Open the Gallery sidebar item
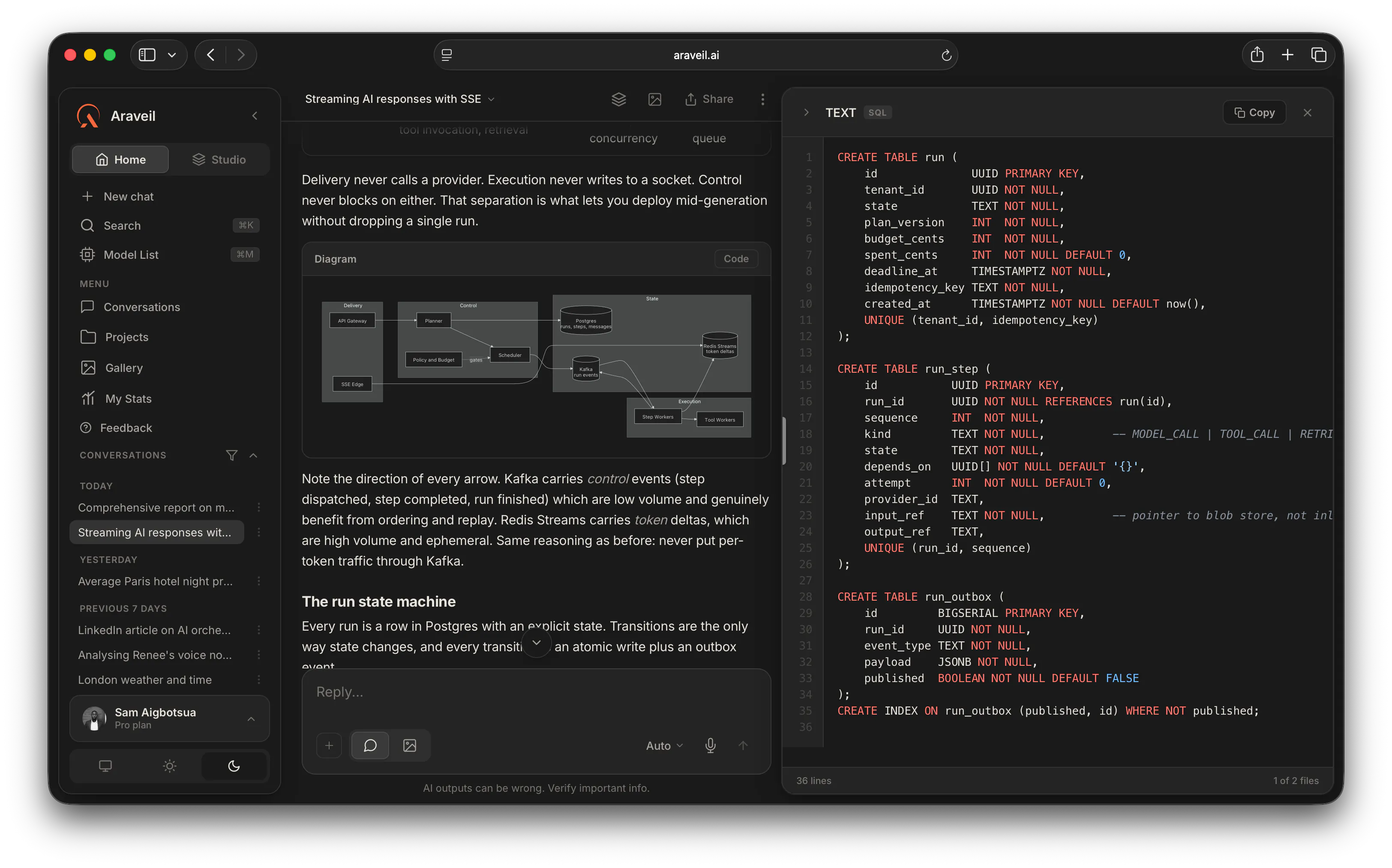 pos(169,368)
